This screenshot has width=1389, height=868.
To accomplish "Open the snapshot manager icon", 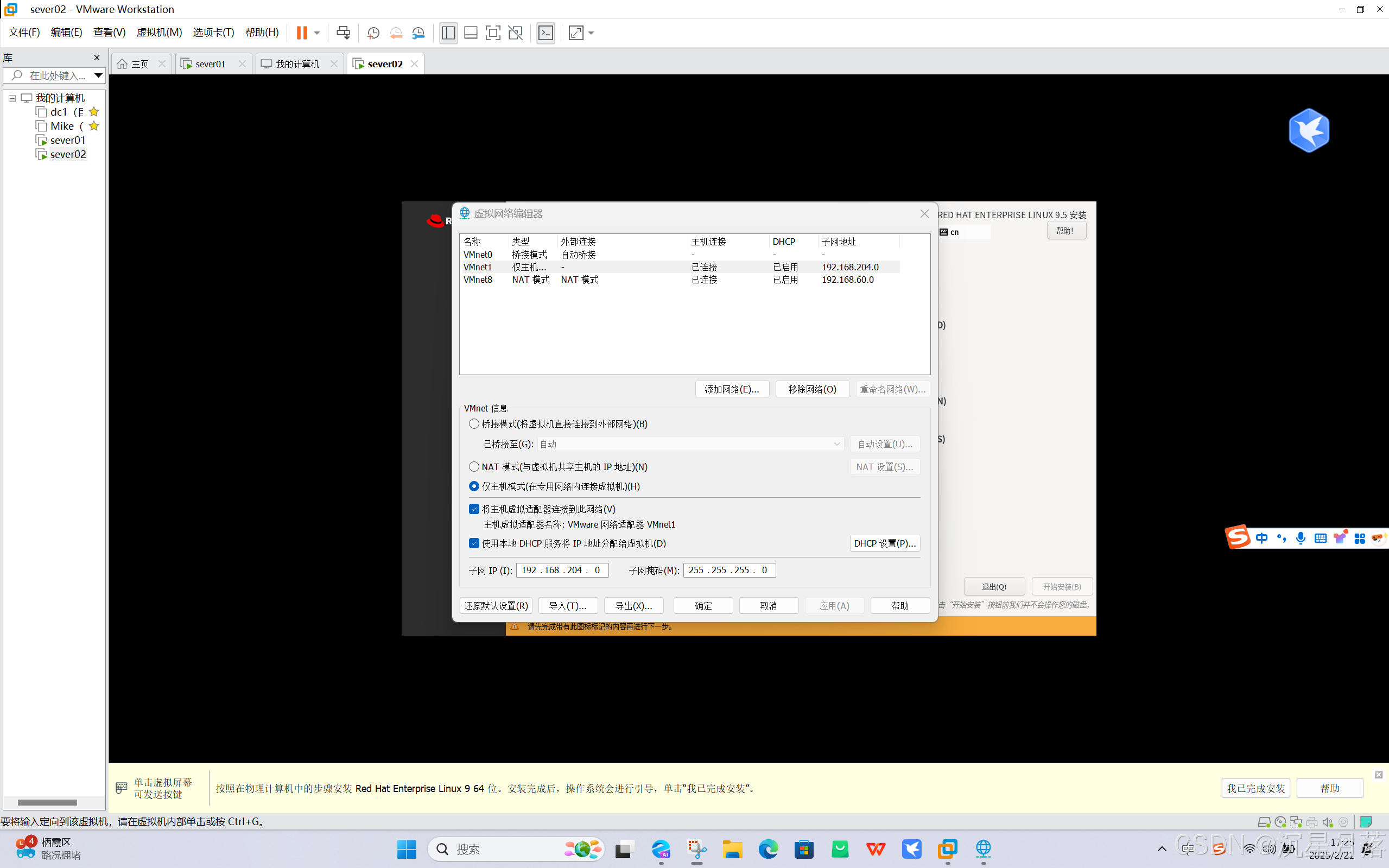I will point(418,33).
